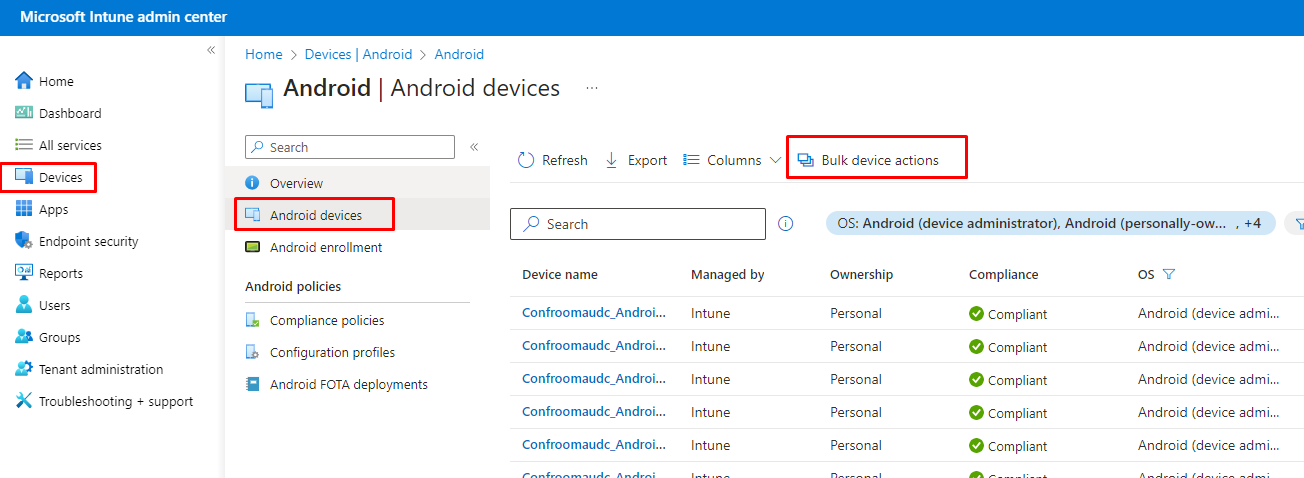Image resolution: width=1304 pixels, height=478 pixels.
Task: Click Bulk device actions
Action: [x=868, y=160]
